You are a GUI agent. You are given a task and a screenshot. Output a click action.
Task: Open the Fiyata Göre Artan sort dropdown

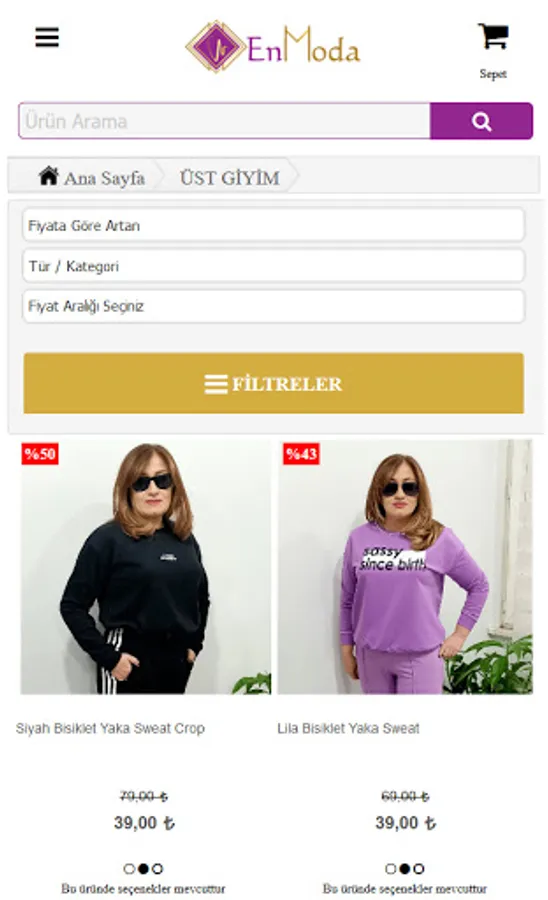pyautogui.click(x=273, y=225)
